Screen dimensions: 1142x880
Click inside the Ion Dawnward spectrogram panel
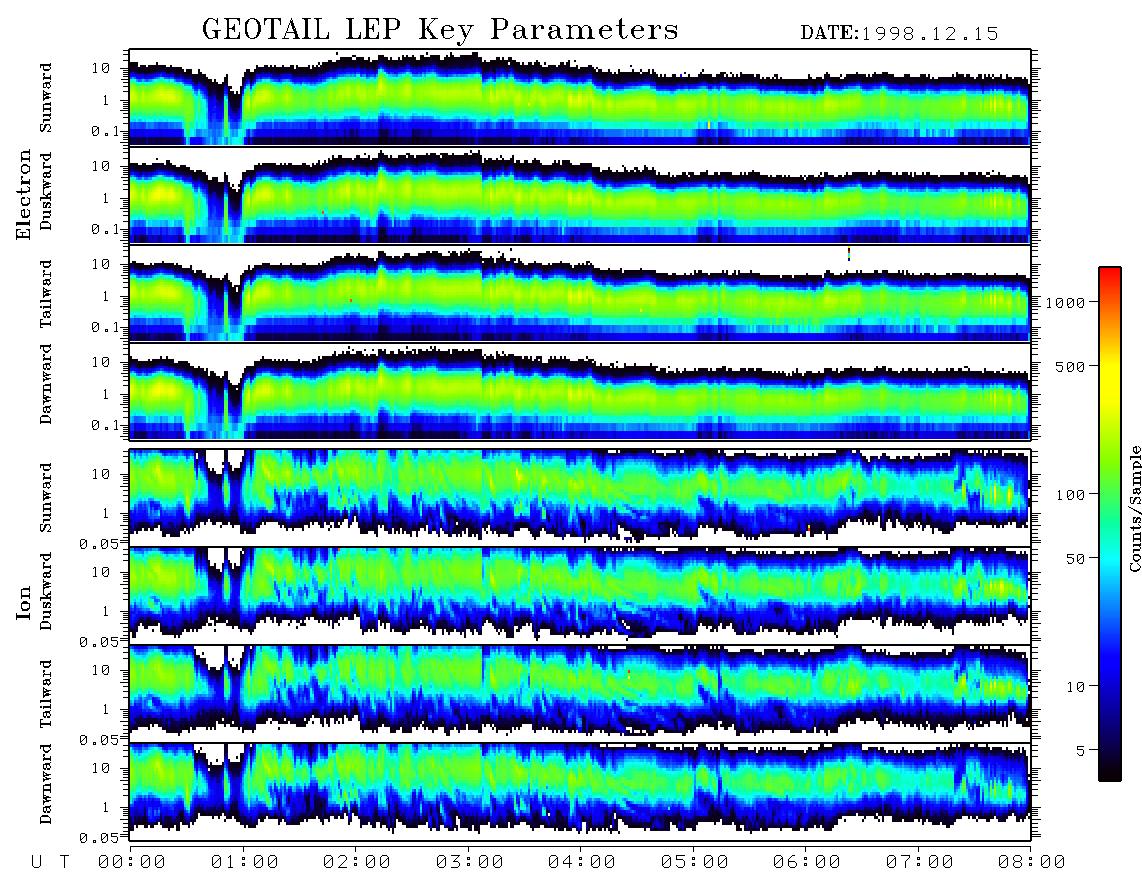click(580, 791)
